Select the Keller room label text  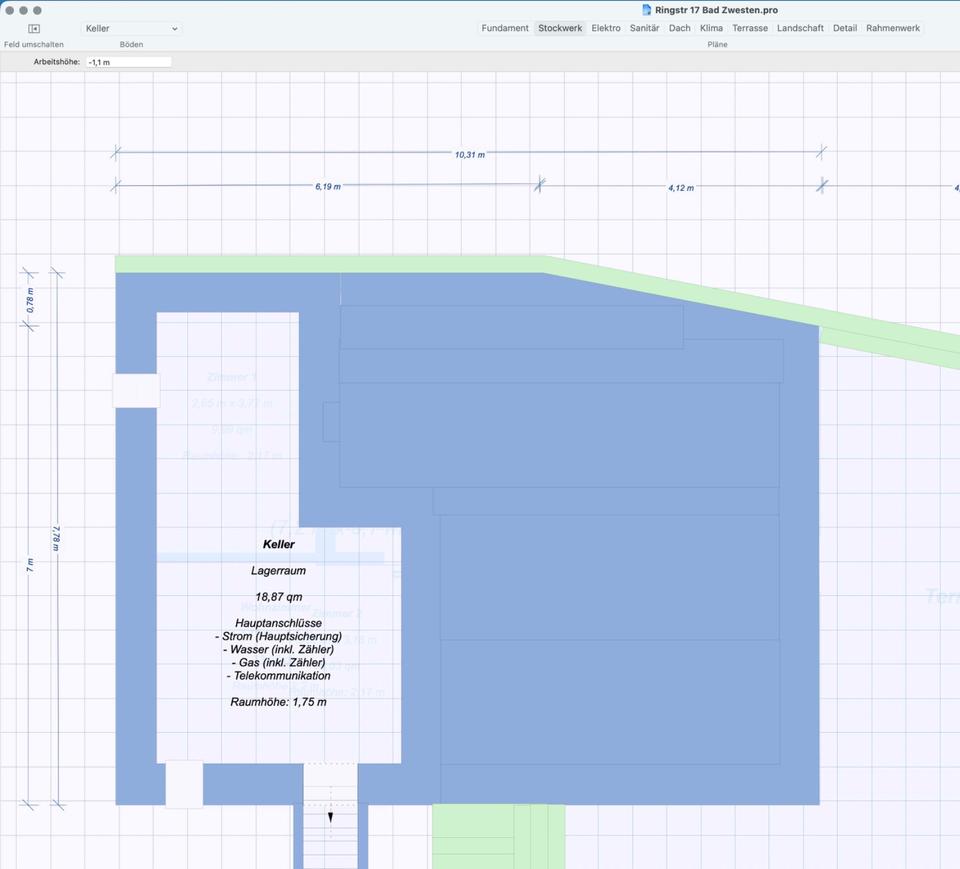click(x=279, y=545)
